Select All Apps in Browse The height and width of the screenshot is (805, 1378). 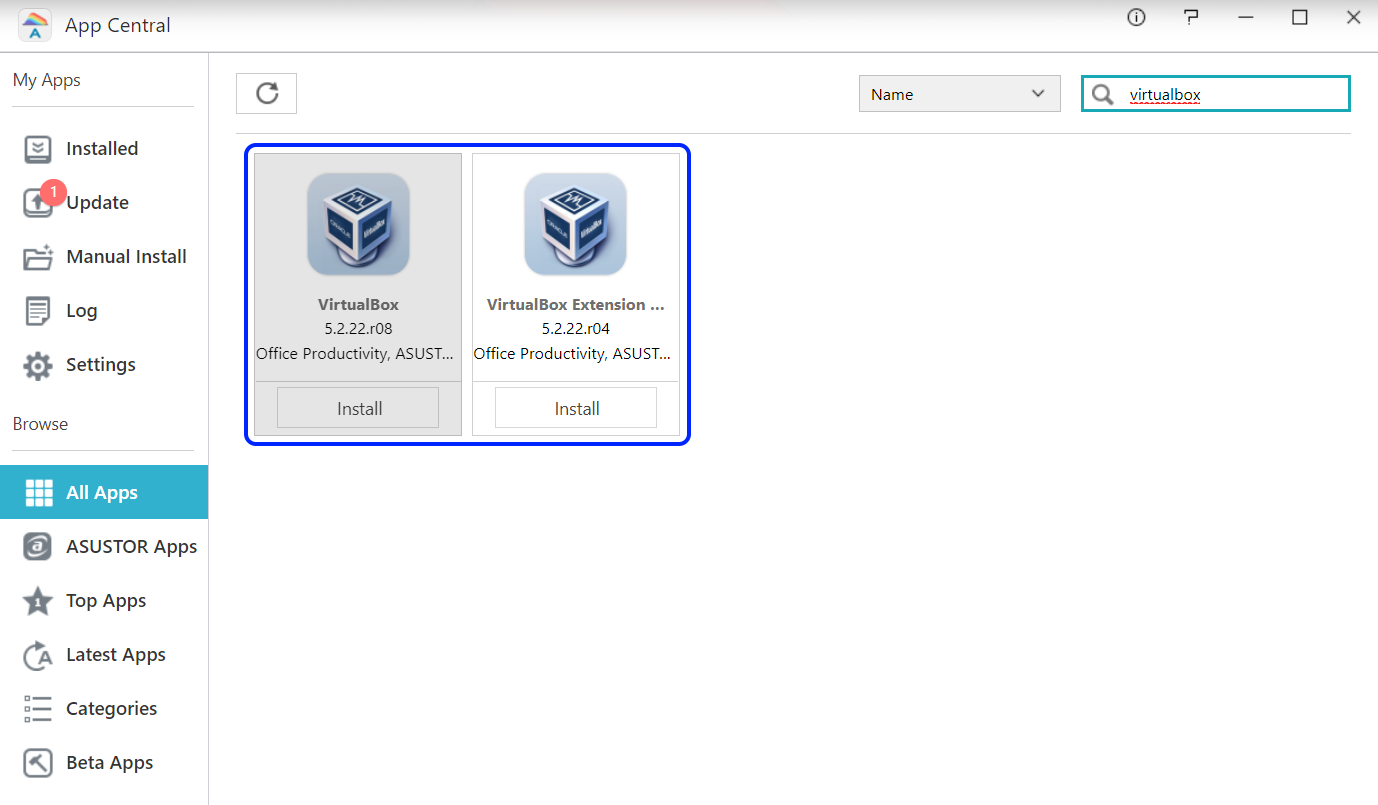pyautogui.click(x=104, y=492)
